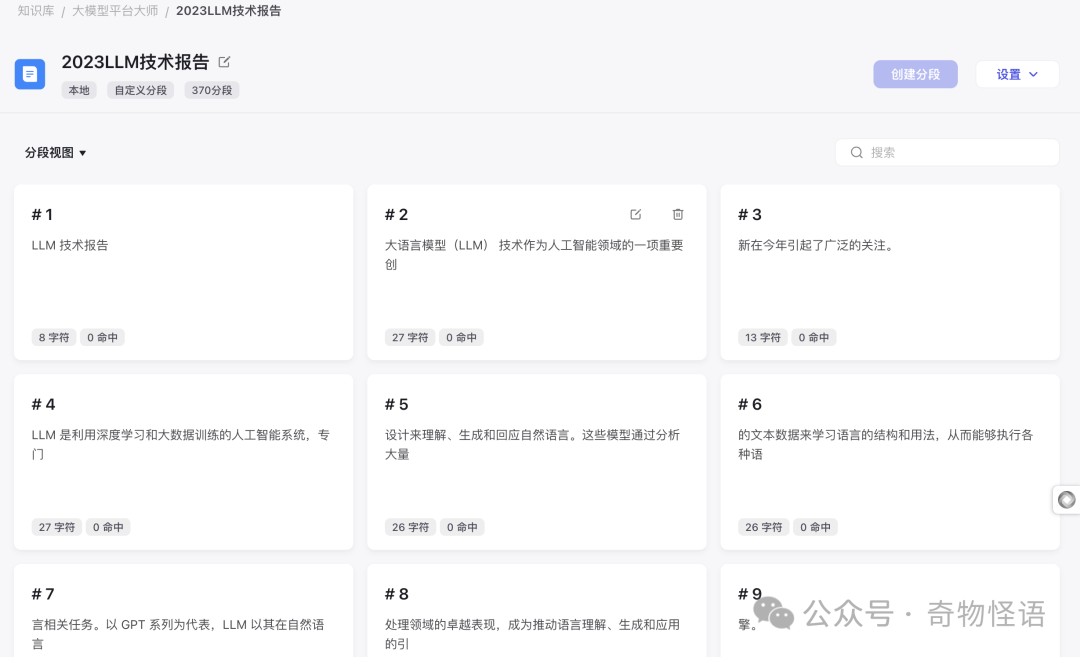Open segment card #1 LLM 技术报告
Viewport: 1080px width, 657px height.
pyautogui.click(x=183, y=272)
